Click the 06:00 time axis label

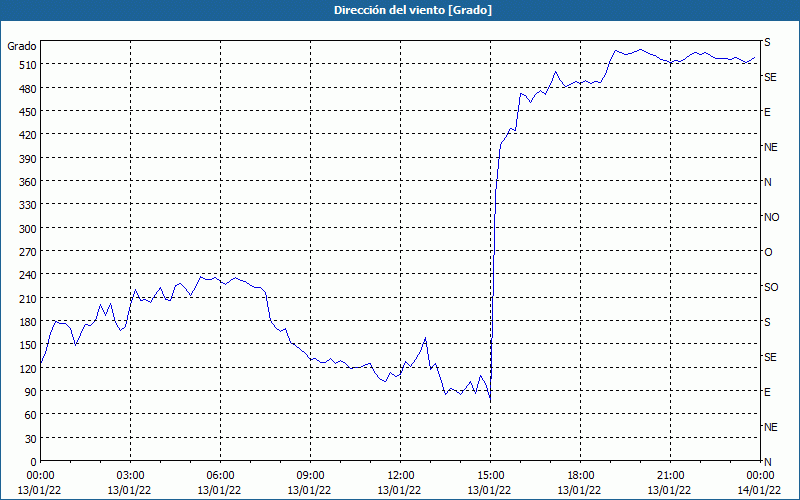click(x=220, y=476)
